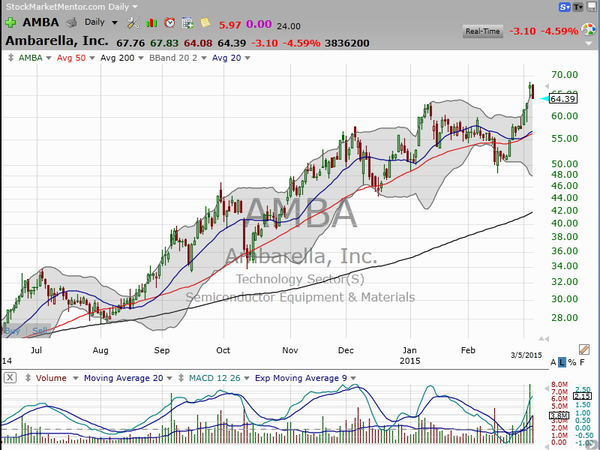Click the Buy link at chart bottom left

tap(12, 331)
